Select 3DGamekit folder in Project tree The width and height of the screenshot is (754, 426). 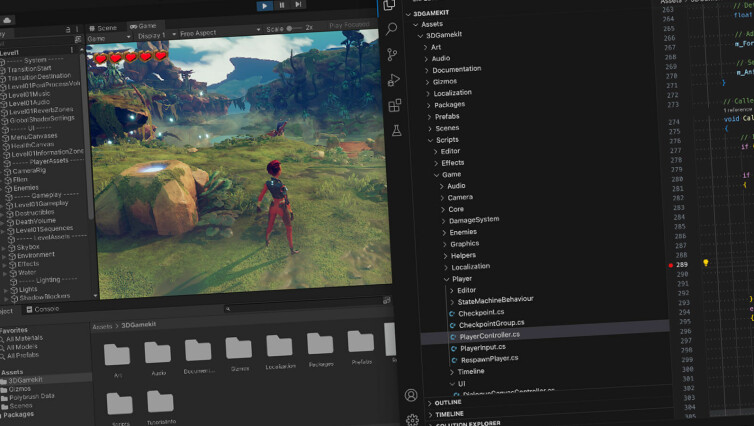25,380
